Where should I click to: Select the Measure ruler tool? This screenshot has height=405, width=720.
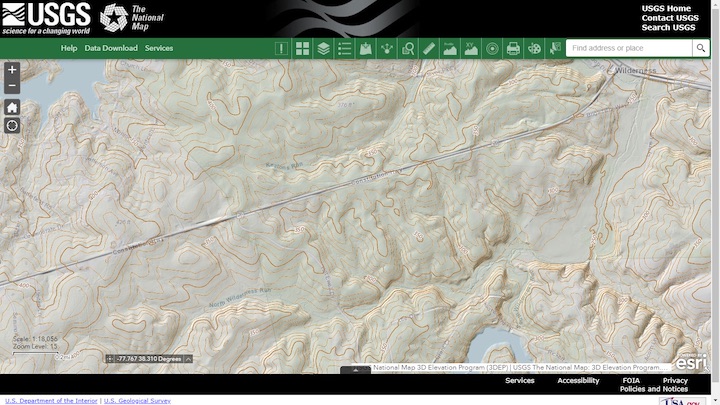[x=428, y=48]
